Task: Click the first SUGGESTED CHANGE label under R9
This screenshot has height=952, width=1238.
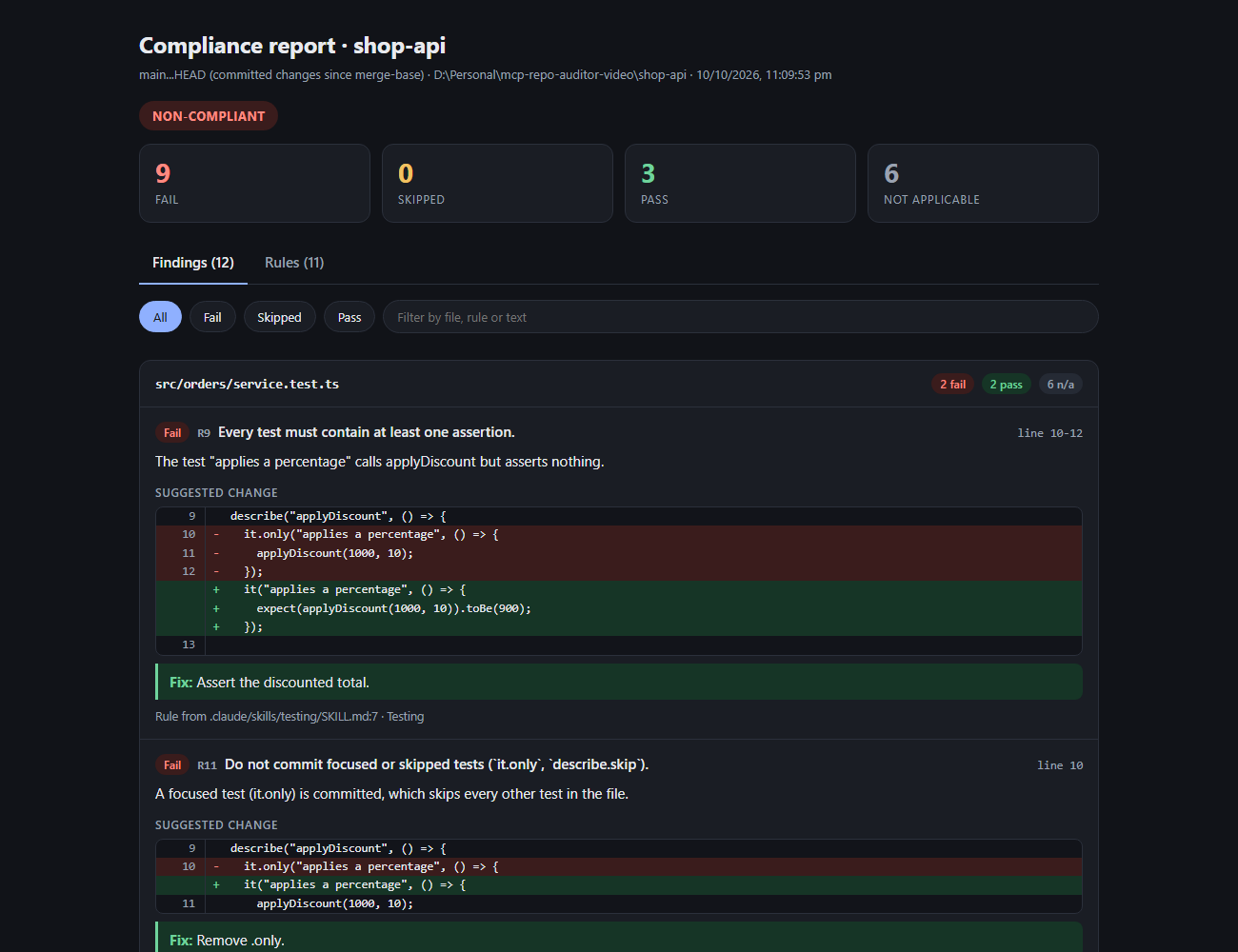Action: (x=216, y=493)
